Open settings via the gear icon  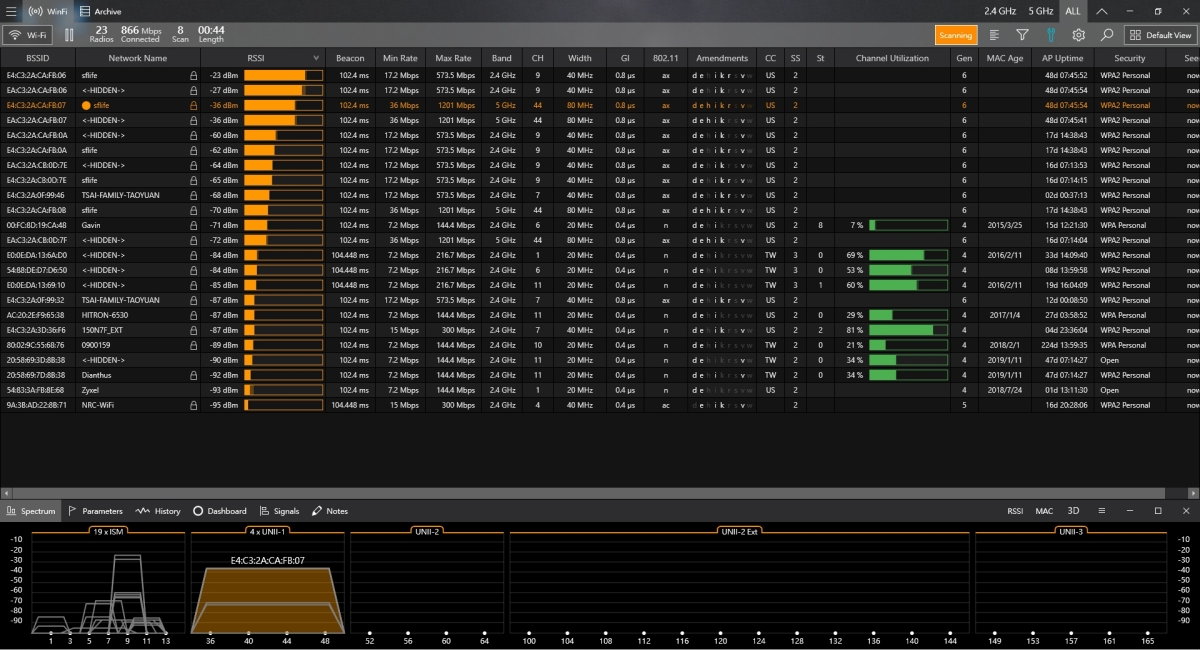1078,35
